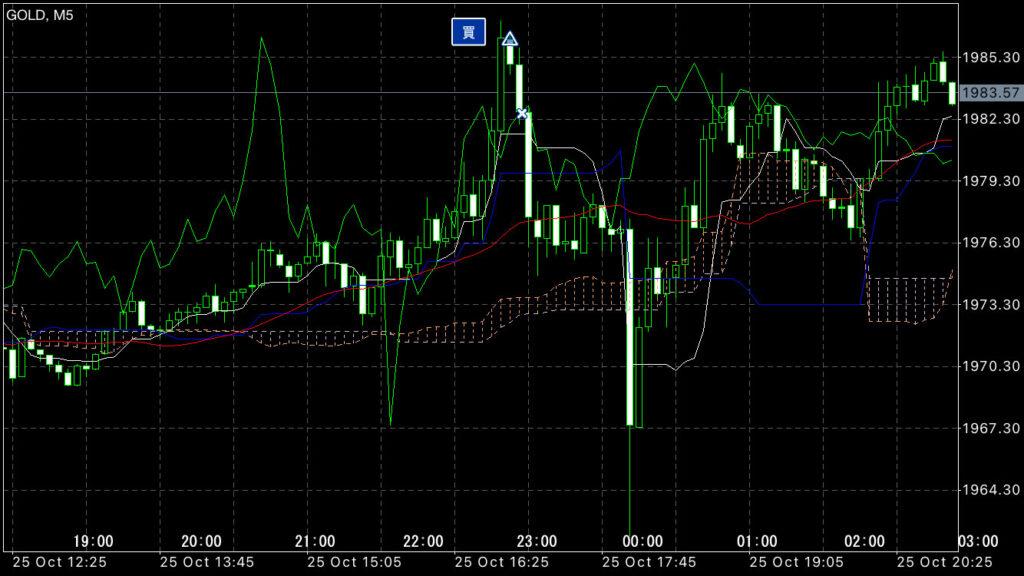
Task: Click the GOLD, M5 chart title
Action: (x=40, y=15)
